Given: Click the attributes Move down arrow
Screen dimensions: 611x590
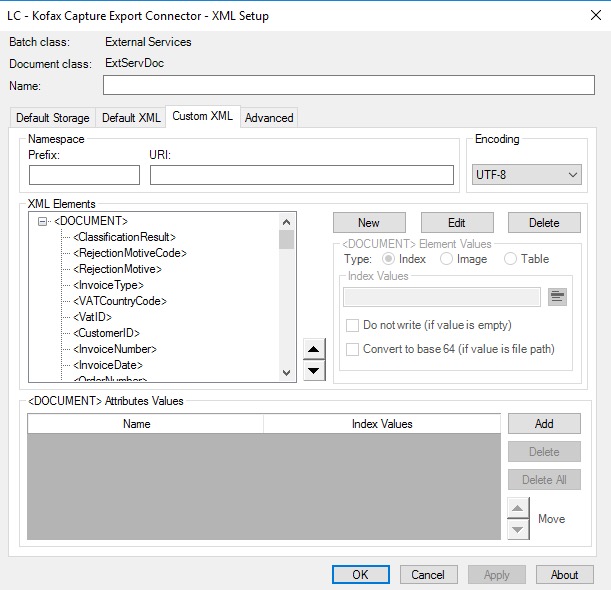Looking at the screenshot, I should 518,529.
